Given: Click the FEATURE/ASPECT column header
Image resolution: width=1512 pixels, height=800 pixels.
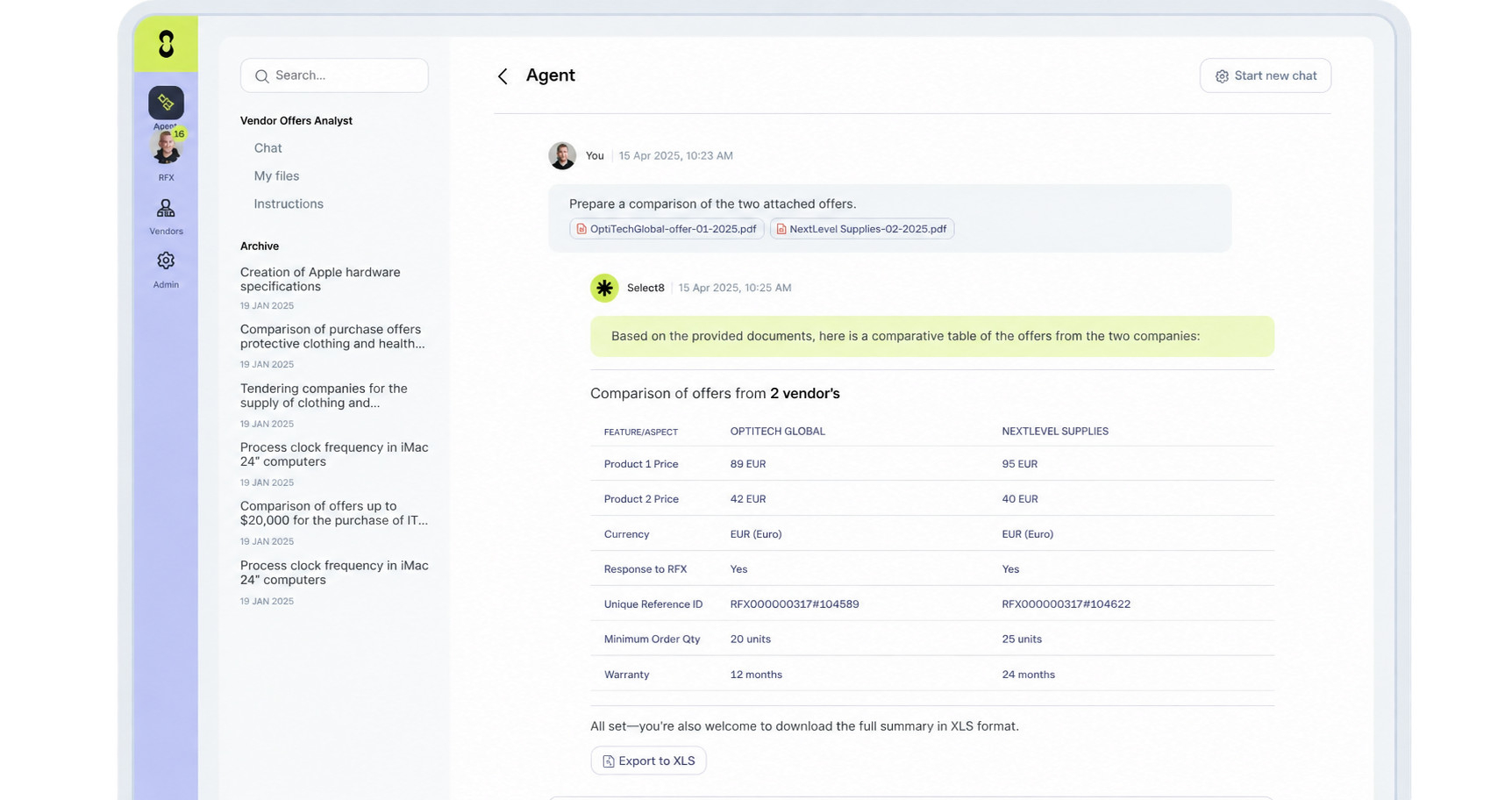Looking at the screenshot, I should click(x=641, y=432).
